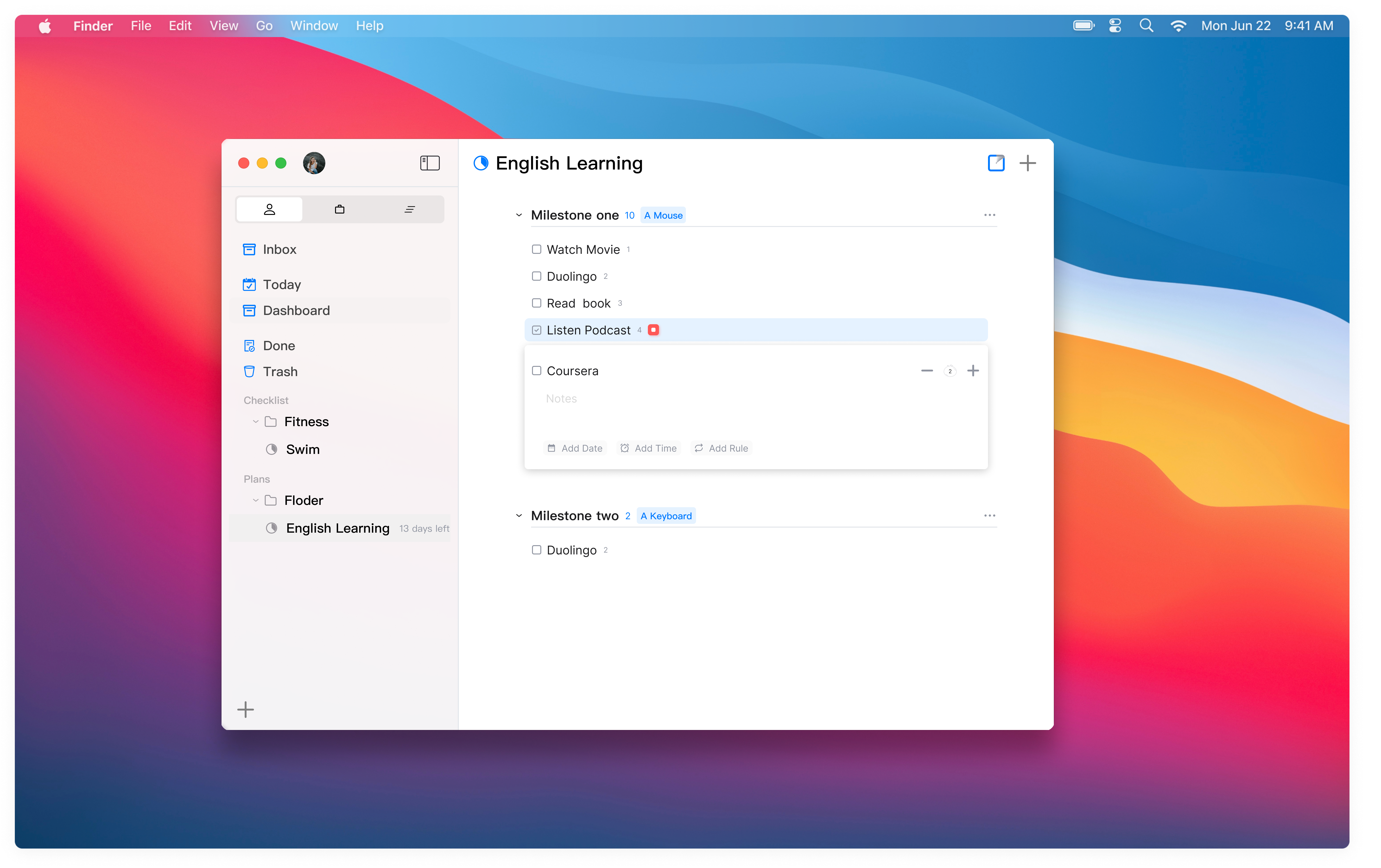Click the Floder folder icon
Screen dimensions: 1381x868
[271, 500]
